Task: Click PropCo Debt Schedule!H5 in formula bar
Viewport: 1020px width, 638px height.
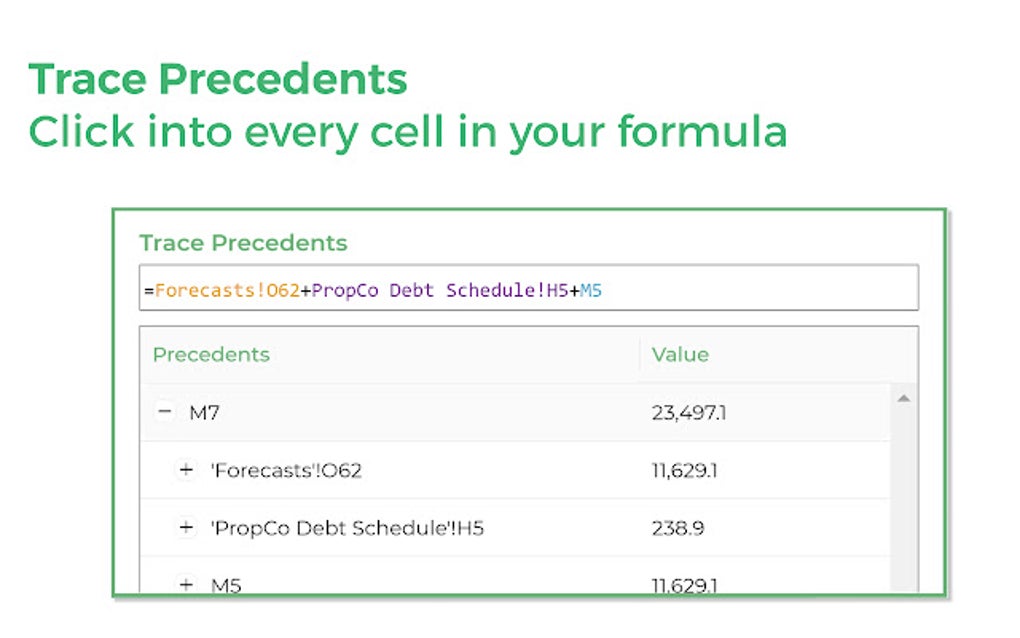Action: pyautogui.click(x=440, y=291)
